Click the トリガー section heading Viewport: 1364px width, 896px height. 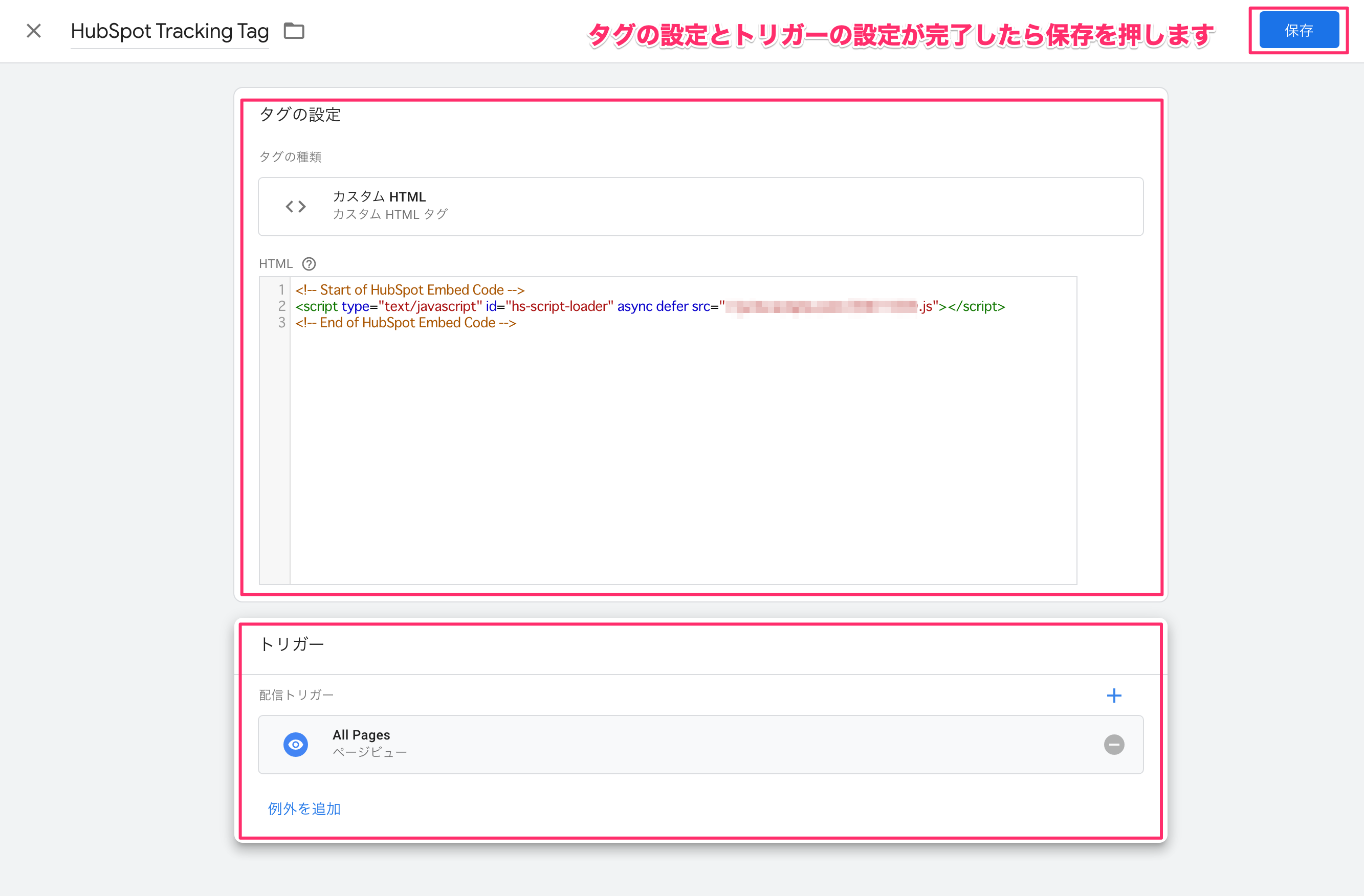[x=292, y=644]
